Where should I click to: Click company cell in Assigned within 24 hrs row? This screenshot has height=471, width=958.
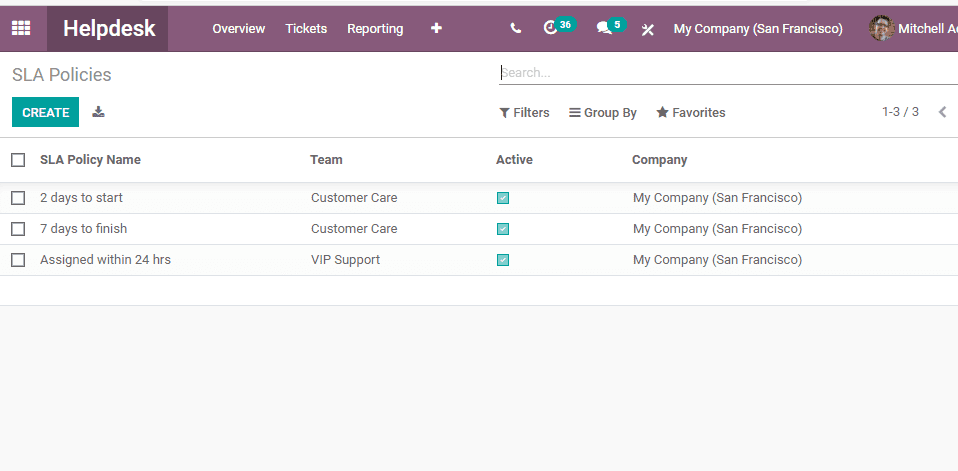(x=717, y=260)
